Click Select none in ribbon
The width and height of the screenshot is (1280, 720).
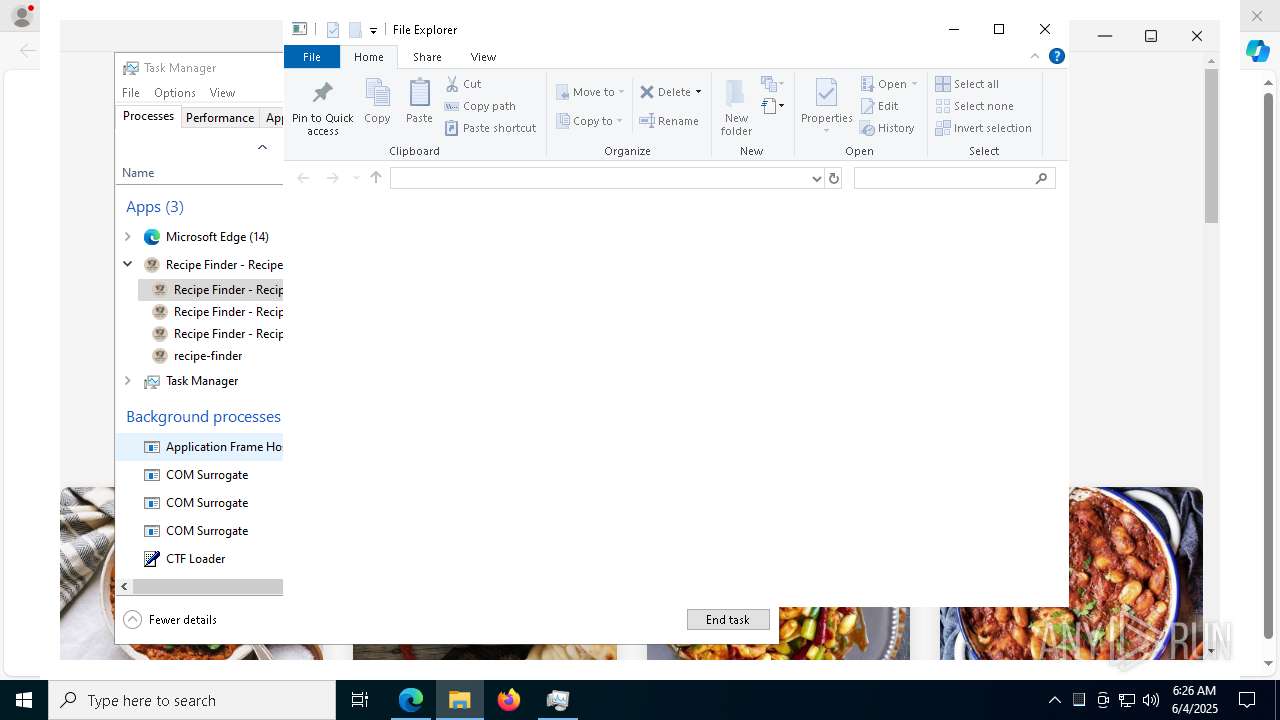974,106
